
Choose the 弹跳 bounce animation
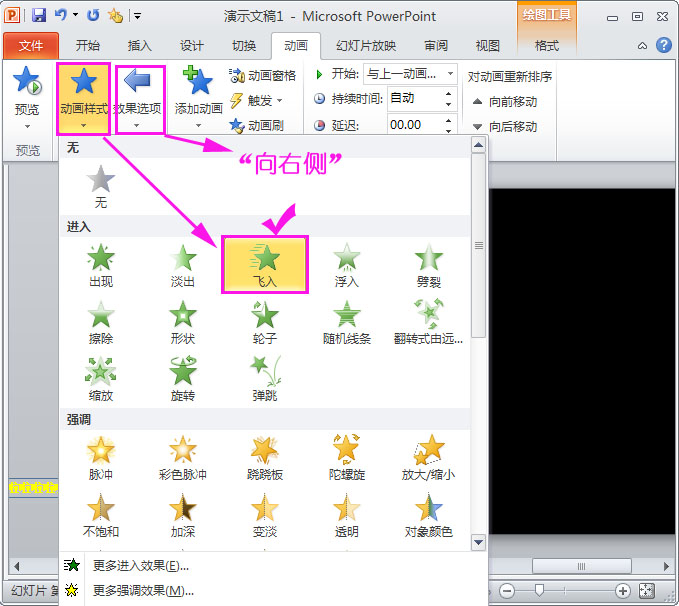(x=265, y=379)
